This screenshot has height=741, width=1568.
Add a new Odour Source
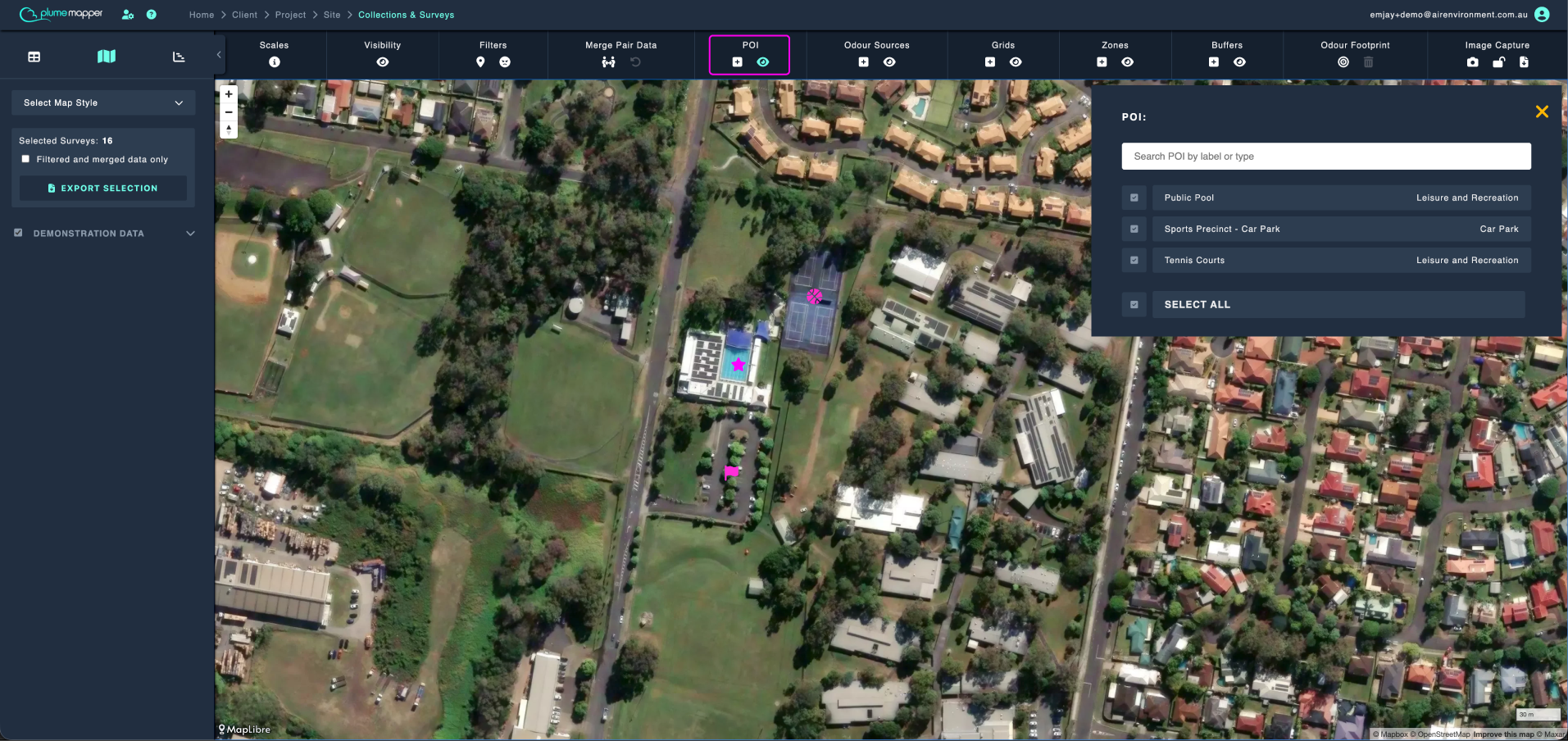(863, 62)
